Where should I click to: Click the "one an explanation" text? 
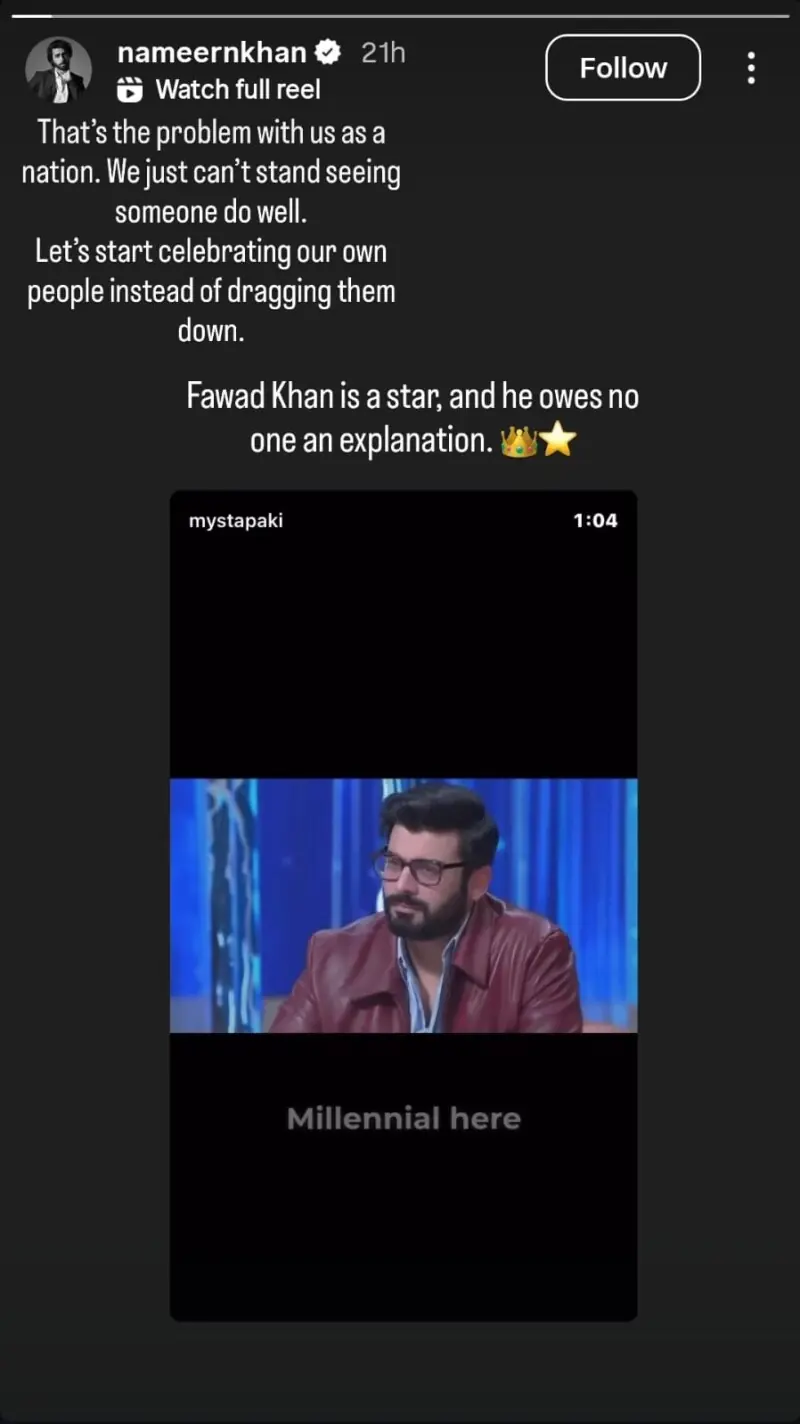(371, 441)
